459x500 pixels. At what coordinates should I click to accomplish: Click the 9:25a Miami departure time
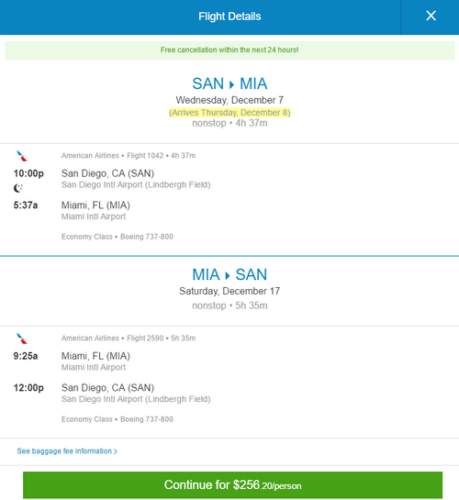click(x=25, y=356)
